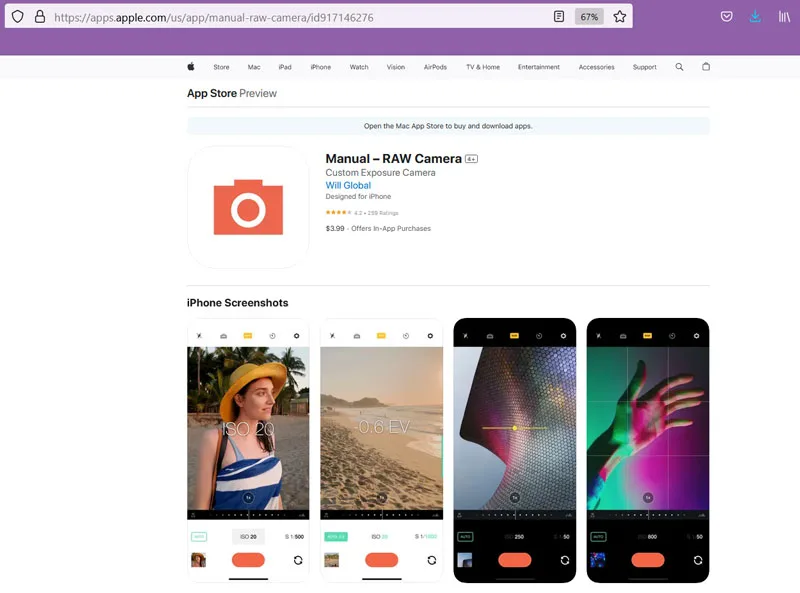
Task: Open the downloads arrow icon
Action: point(755,17)
